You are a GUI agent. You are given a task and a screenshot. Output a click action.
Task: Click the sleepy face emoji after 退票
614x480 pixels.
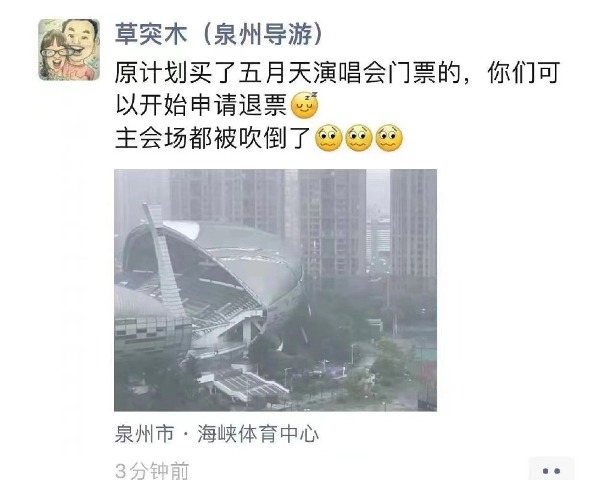[x=305, y=105]
